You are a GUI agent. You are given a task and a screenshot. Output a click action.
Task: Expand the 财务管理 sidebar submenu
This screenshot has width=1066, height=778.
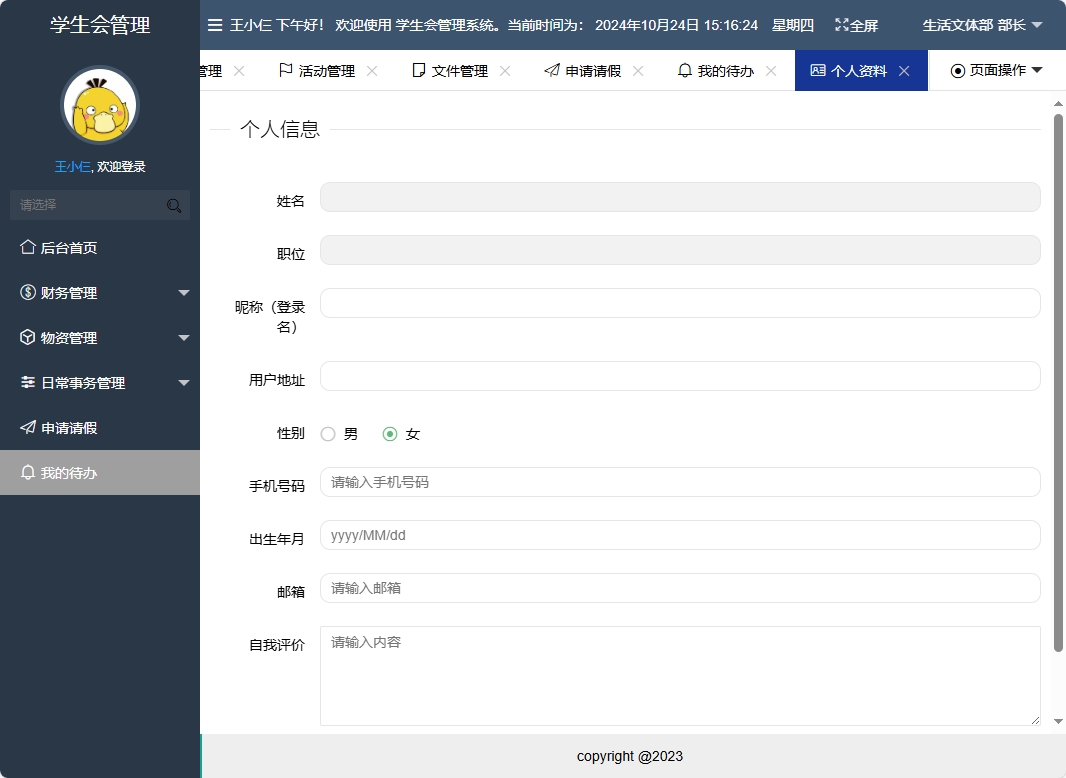(183, 292)
